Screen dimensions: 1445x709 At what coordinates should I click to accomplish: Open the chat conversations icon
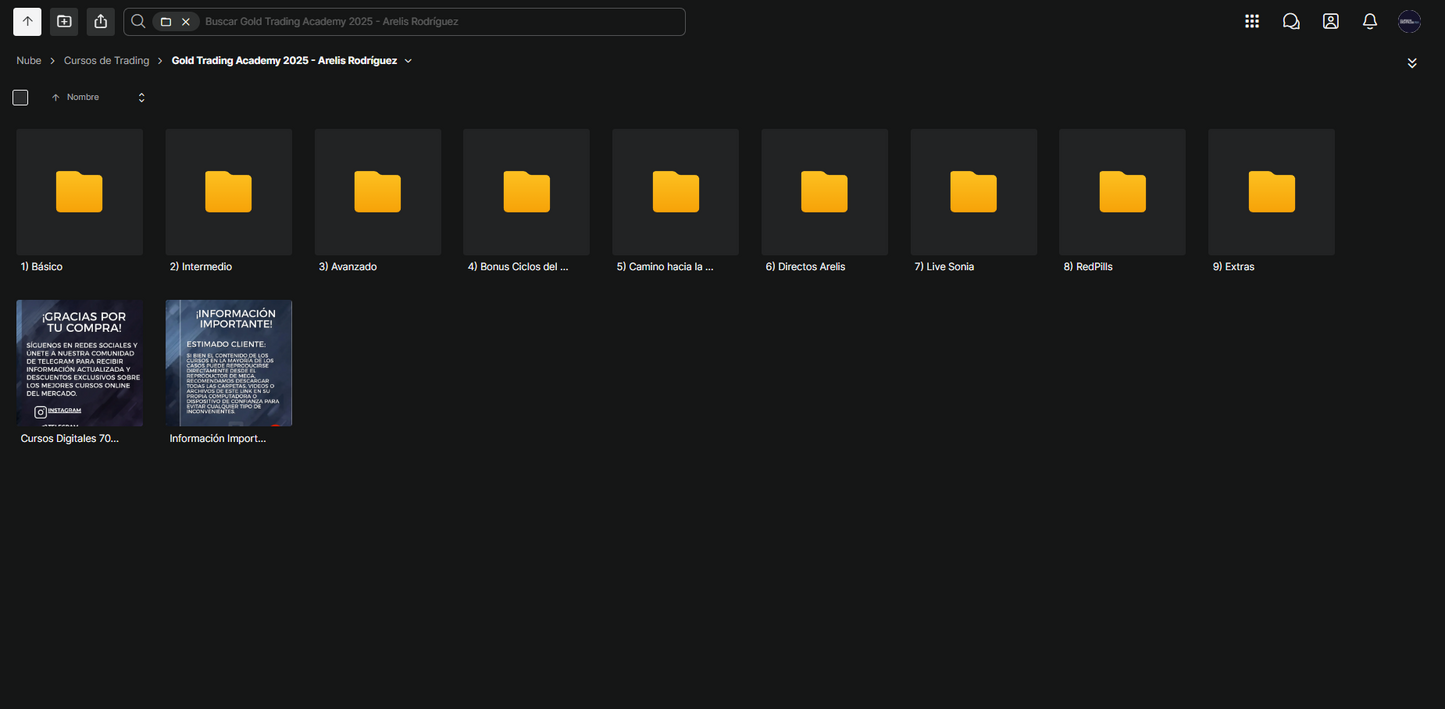tap(1291, 21)
